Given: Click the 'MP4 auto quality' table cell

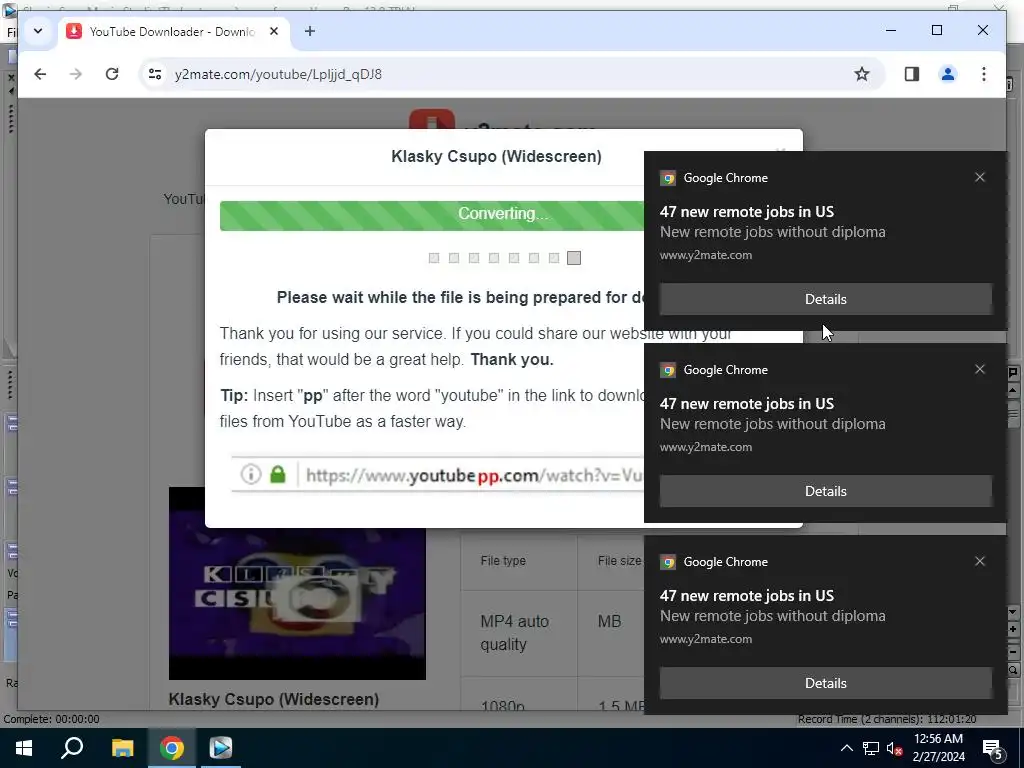Looking at the screenshot, I should point(519,633).
